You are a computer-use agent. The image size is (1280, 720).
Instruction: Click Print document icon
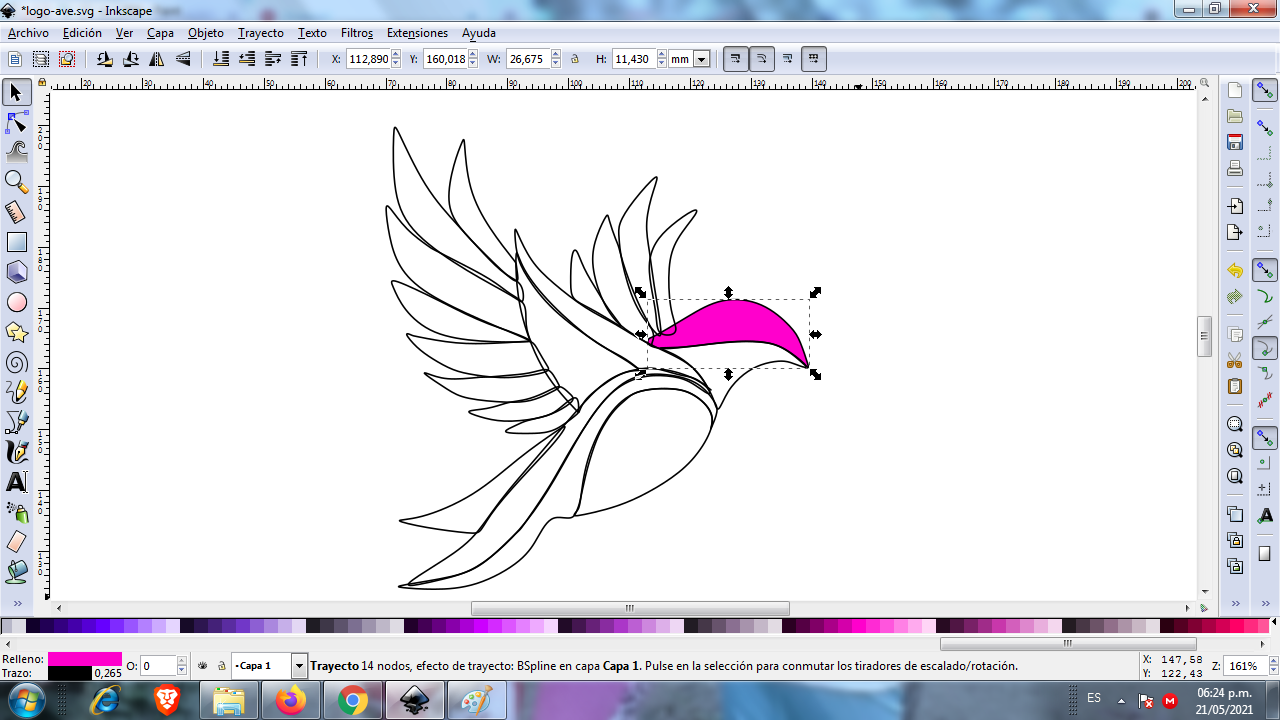tap(1235, 168)
